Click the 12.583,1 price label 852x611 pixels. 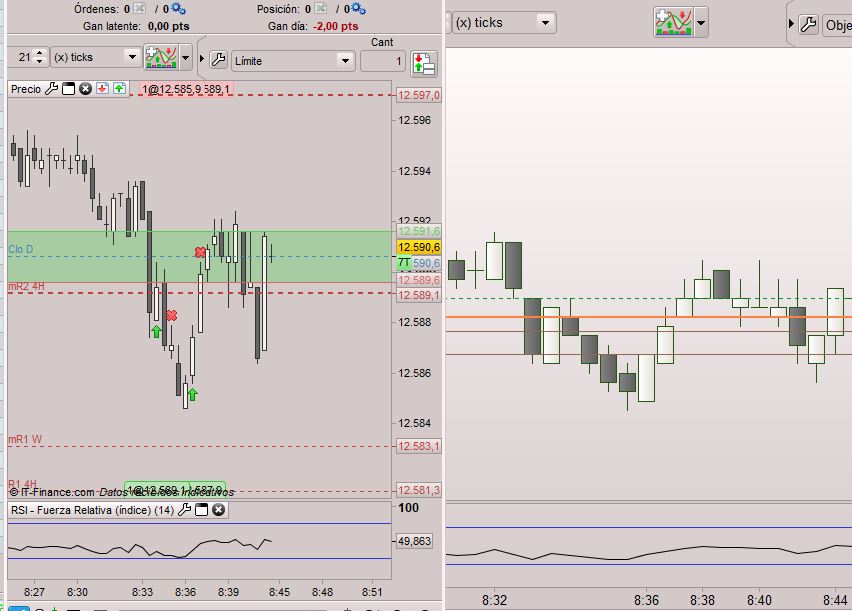click(x=418, y=446)
